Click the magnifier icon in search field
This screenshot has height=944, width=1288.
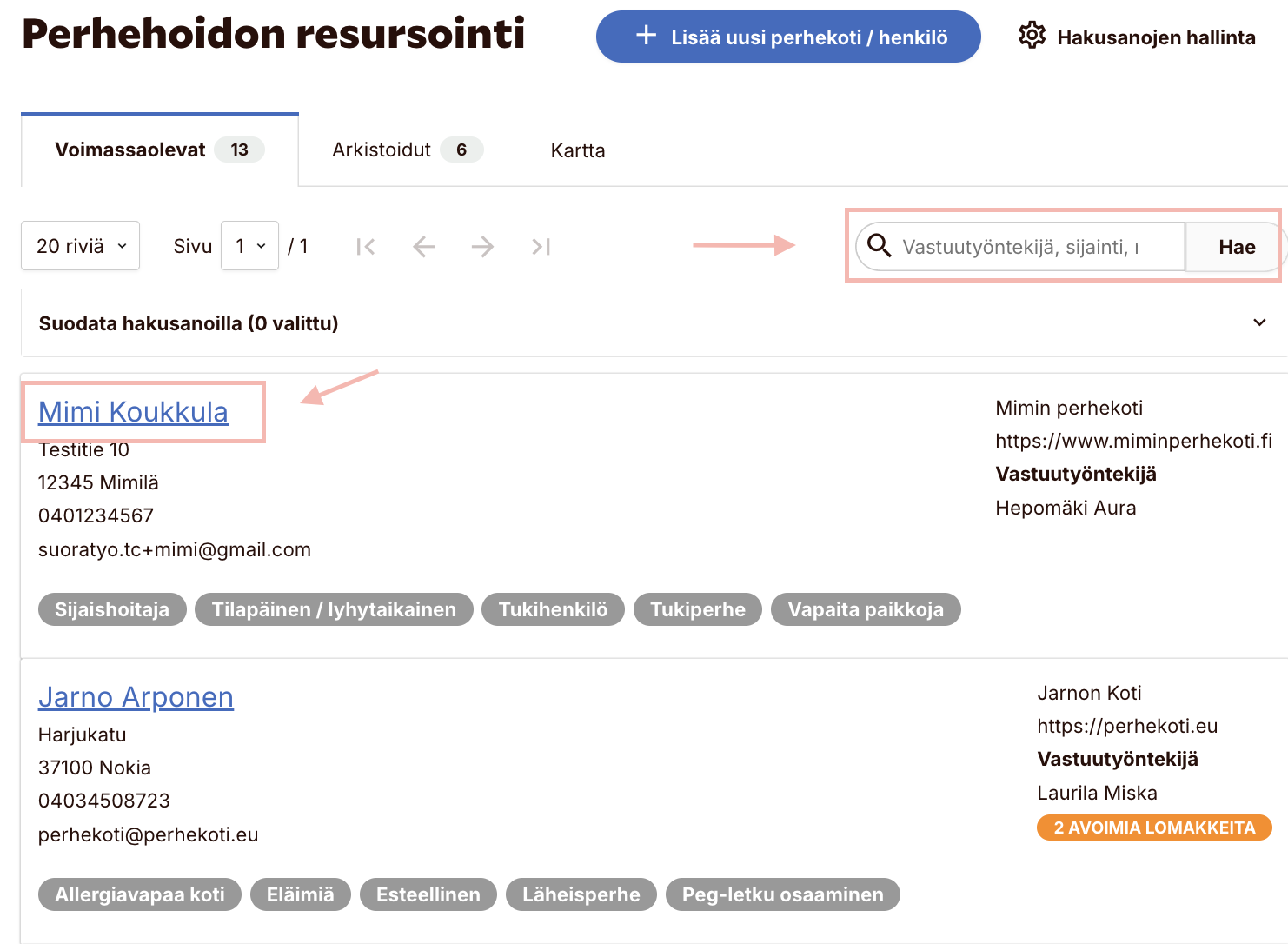[880, 246]
